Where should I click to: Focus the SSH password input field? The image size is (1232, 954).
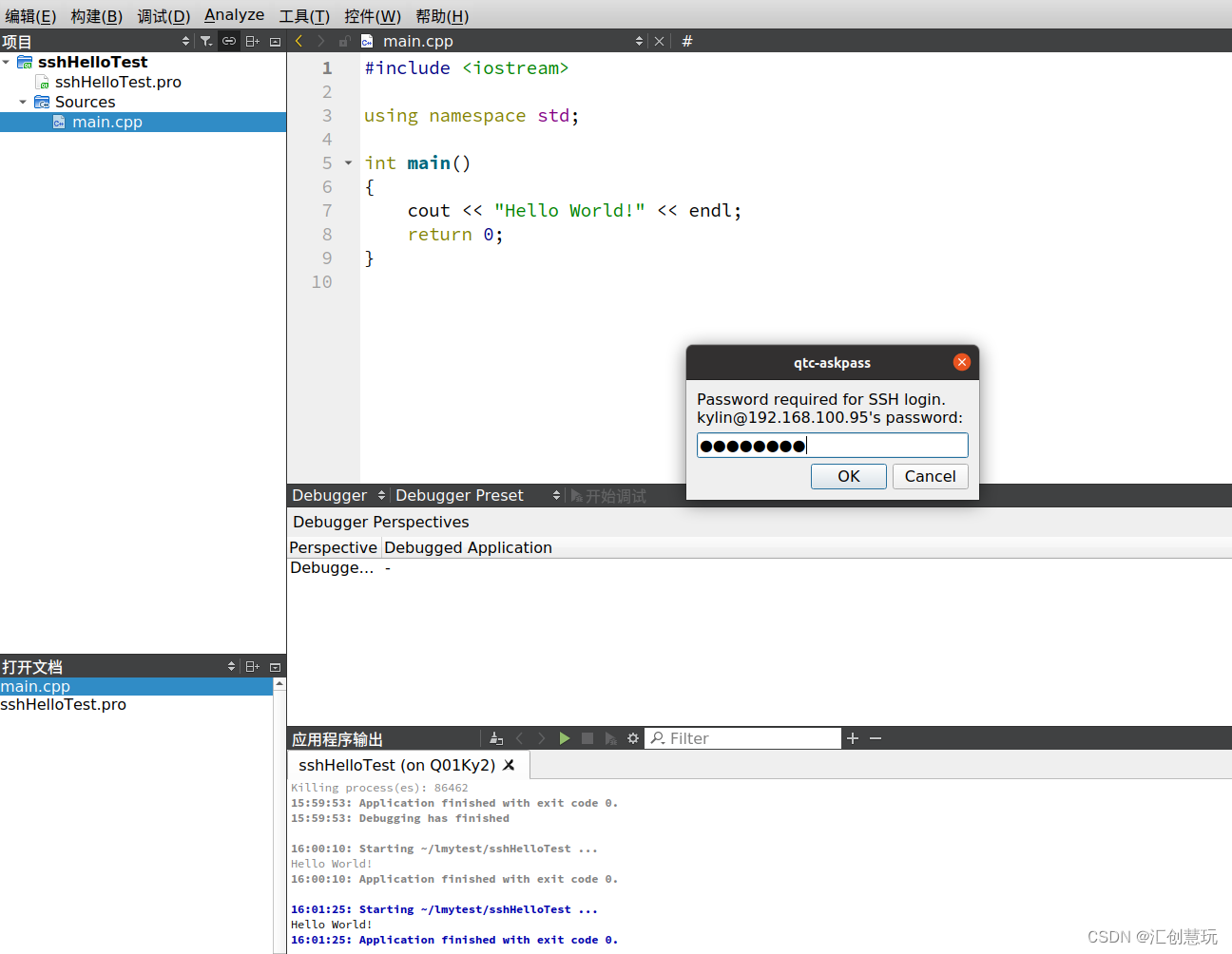832,446
